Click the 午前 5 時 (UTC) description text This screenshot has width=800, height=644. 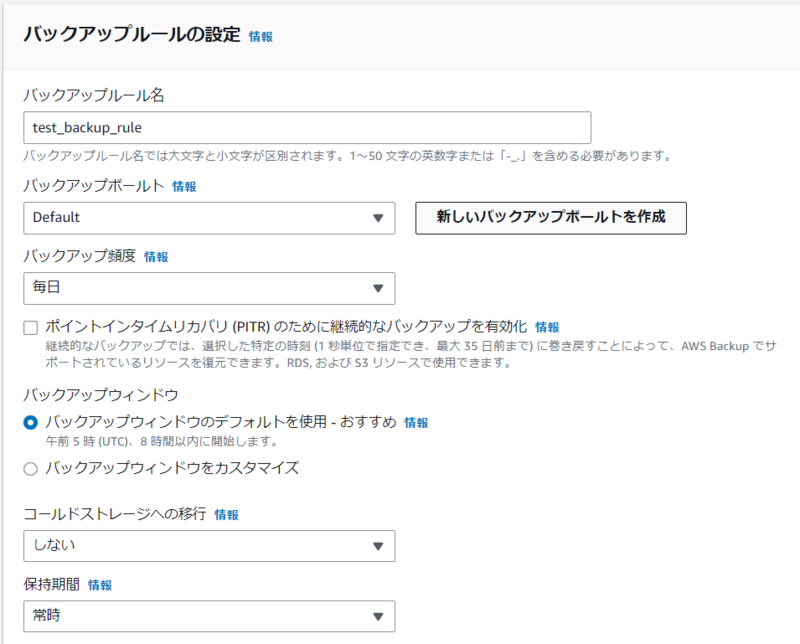(x=162, y=441)
